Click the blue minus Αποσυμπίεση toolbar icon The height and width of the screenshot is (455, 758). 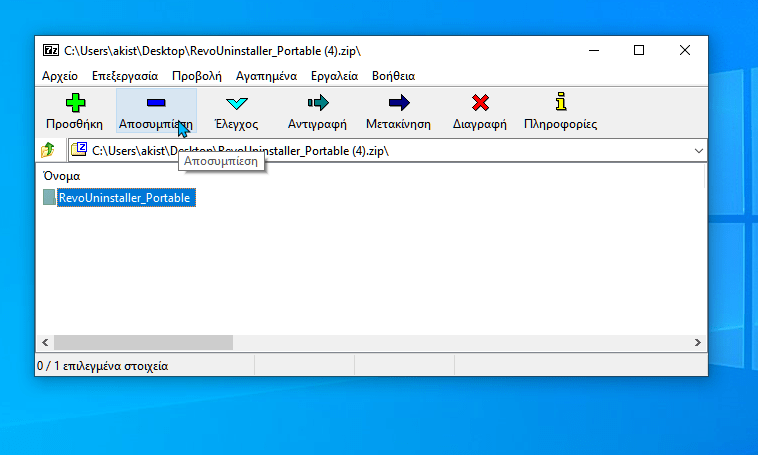click(x=156, y=103)
